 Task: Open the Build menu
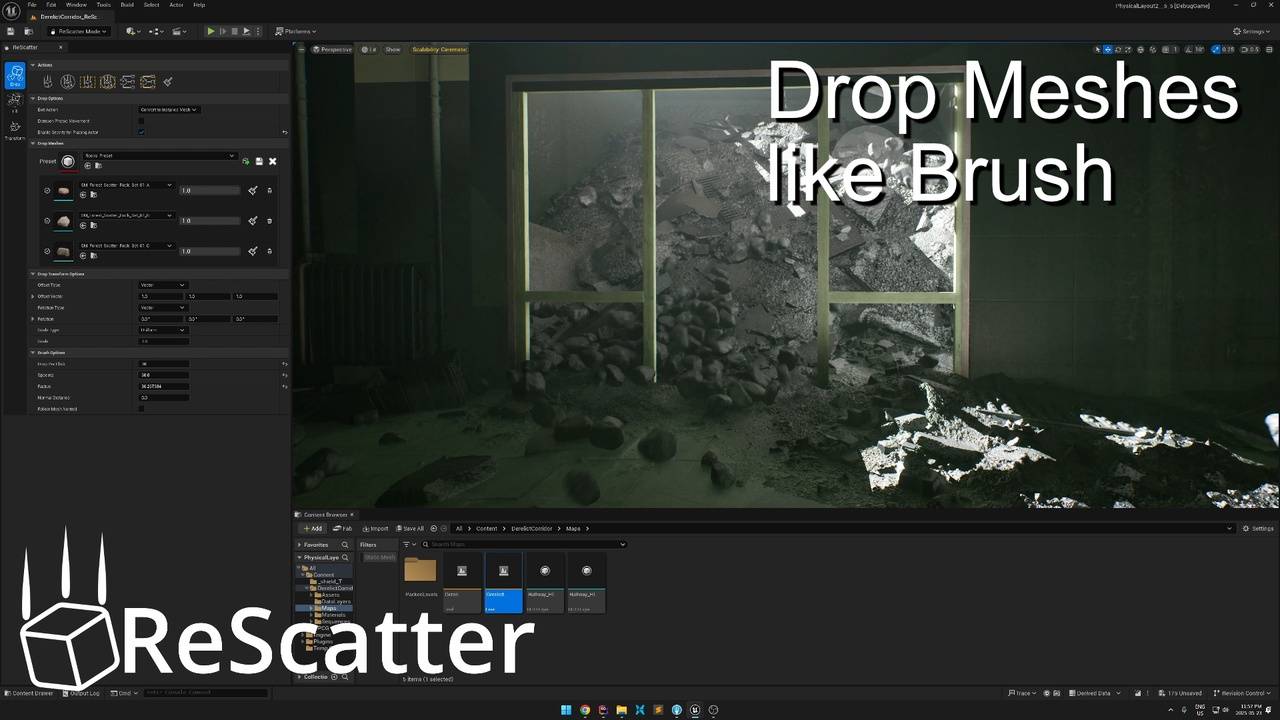tap(127, 5)
